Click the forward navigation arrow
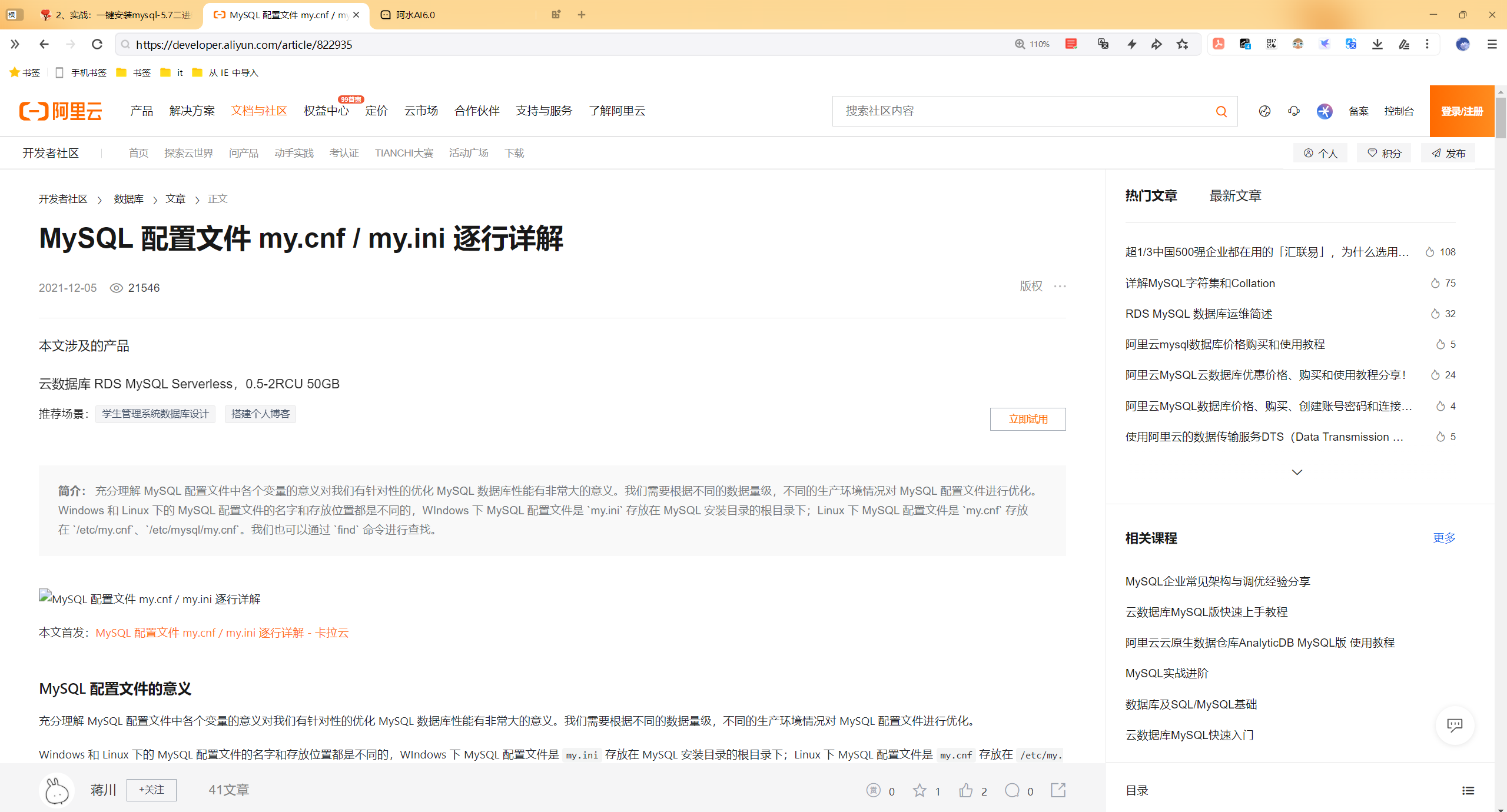Viewport: 1507px width, 812px height. click(x=71, y=44)
